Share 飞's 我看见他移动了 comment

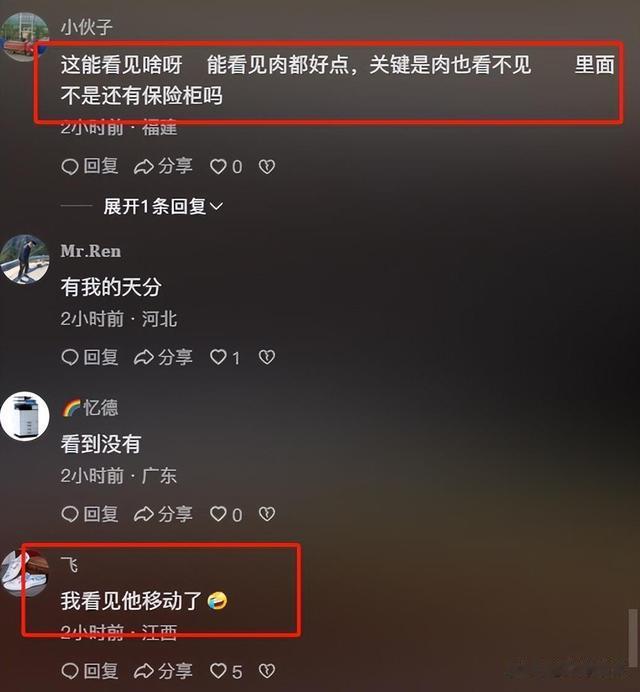pyautogui.click(x=163, y=671)
